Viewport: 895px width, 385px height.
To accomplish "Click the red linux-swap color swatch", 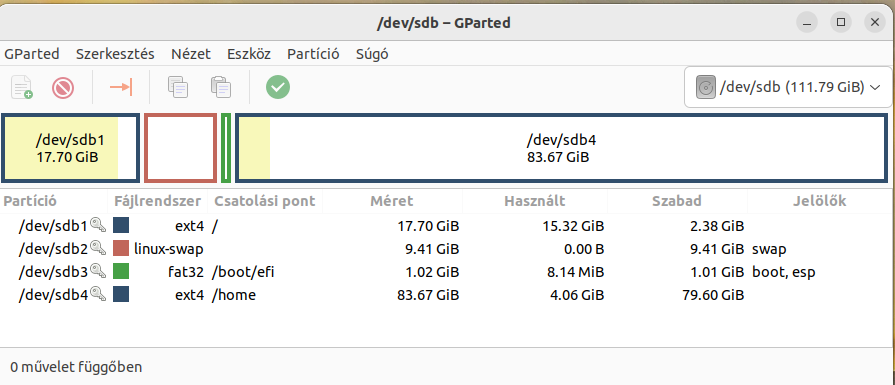I will (x=121, y=249).
